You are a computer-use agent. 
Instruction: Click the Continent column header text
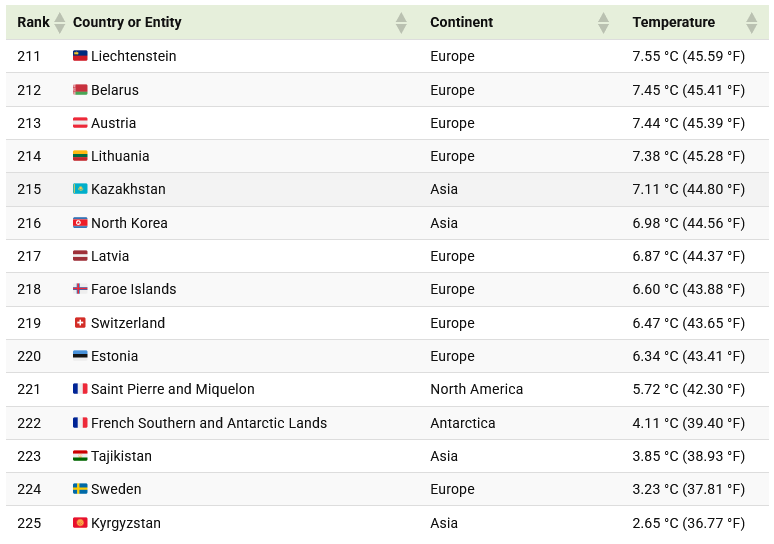[x=461, y=22]
